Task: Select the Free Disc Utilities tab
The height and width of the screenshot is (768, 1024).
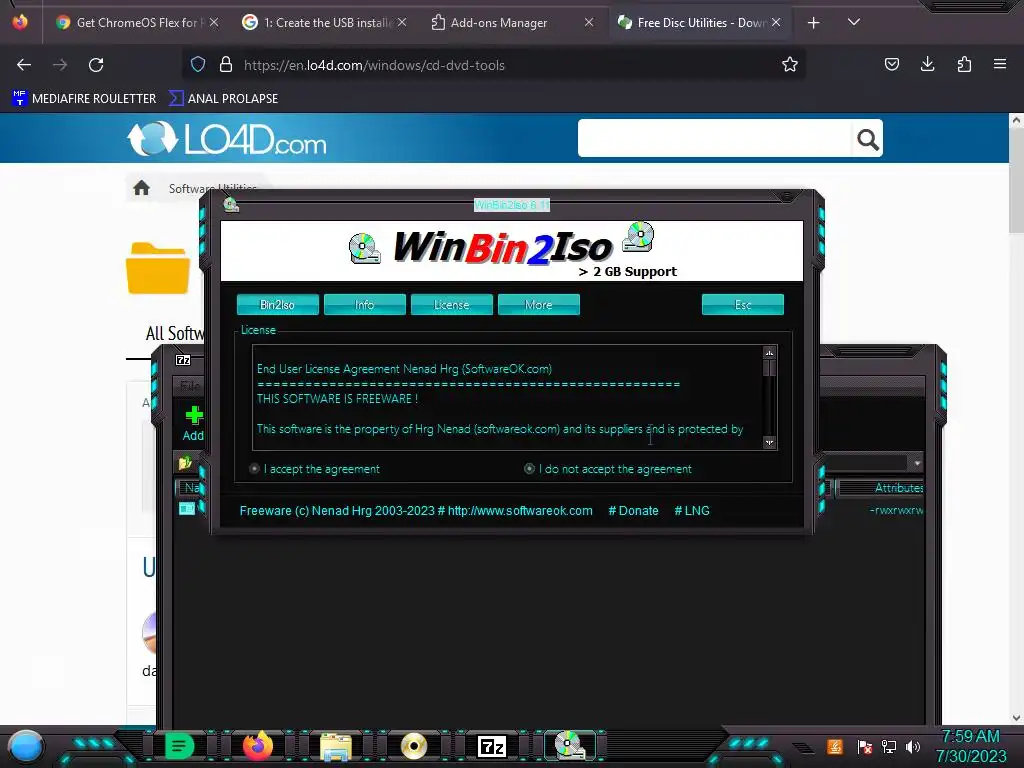Action: pos(691,22)
